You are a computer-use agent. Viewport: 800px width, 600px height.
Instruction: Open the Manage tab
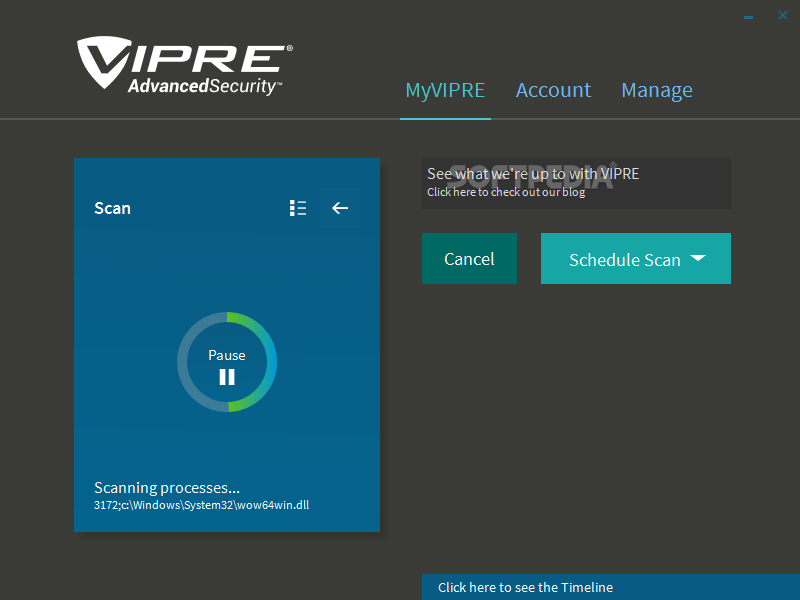(x=657, y=90)
